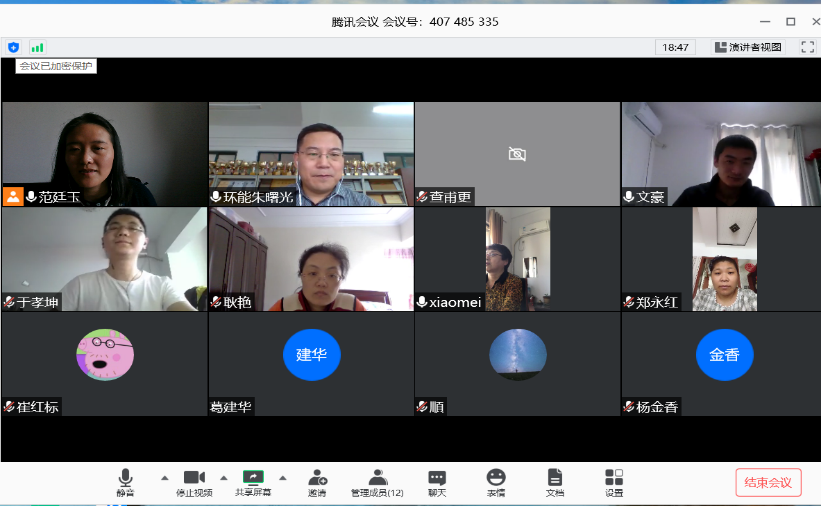The width and height of the screenshot is (821, 506).
Task: Click the 18:47 meeting timer
Action: [676, 47]
